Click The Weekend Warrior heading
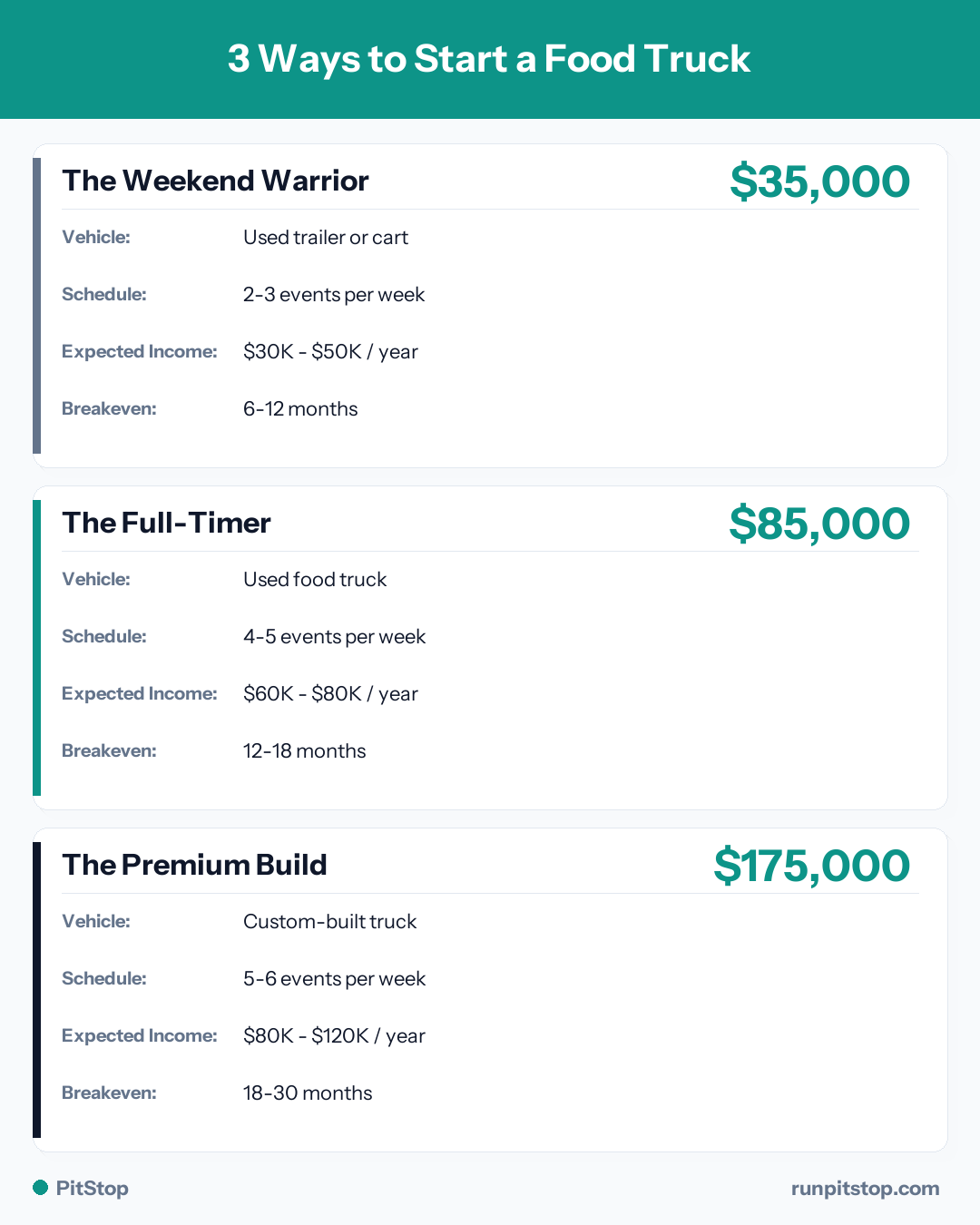The height and width of the screenshot is (1225, 980). [215, 181]
